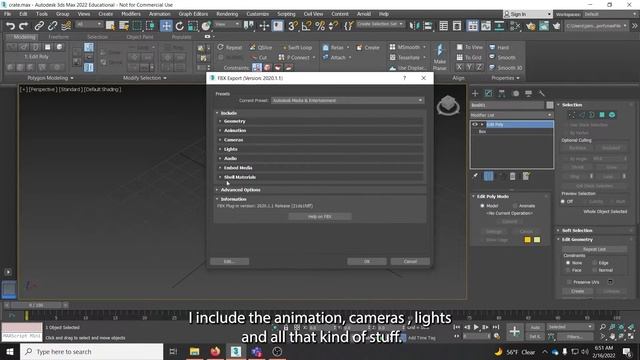Click the Pin Stack icon below modifier stack

[475, 176]
